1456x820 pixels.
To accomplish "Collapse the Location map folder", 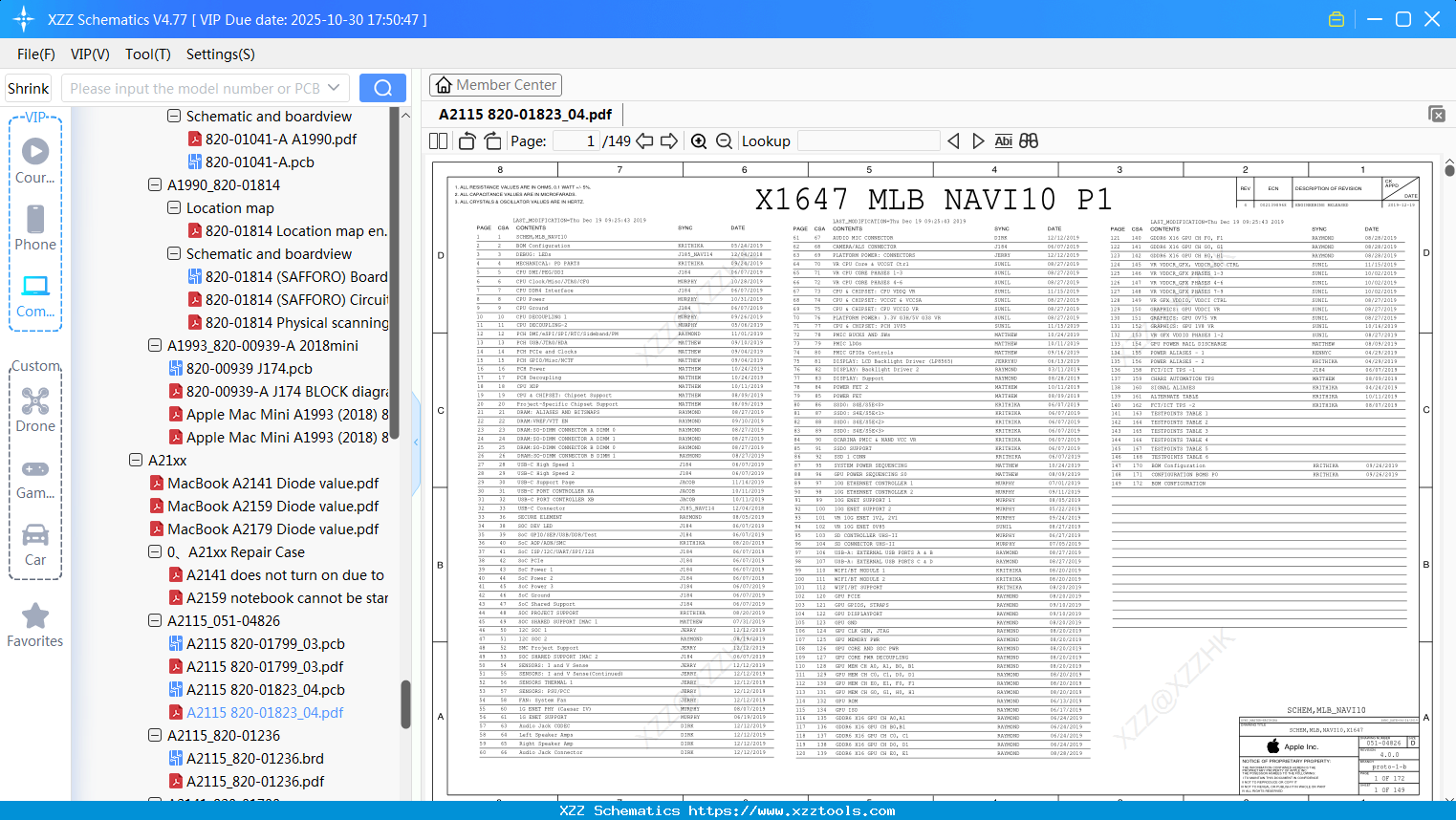I will (x=174, y=207).
